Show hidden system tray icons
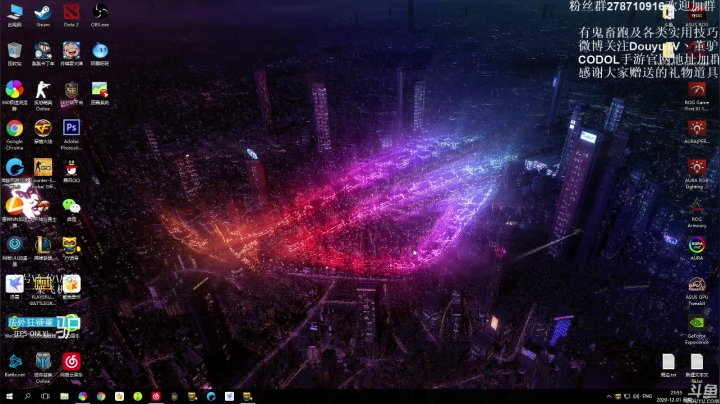The height and width of the screenshot is (404, 720). (x=609, y=396)
